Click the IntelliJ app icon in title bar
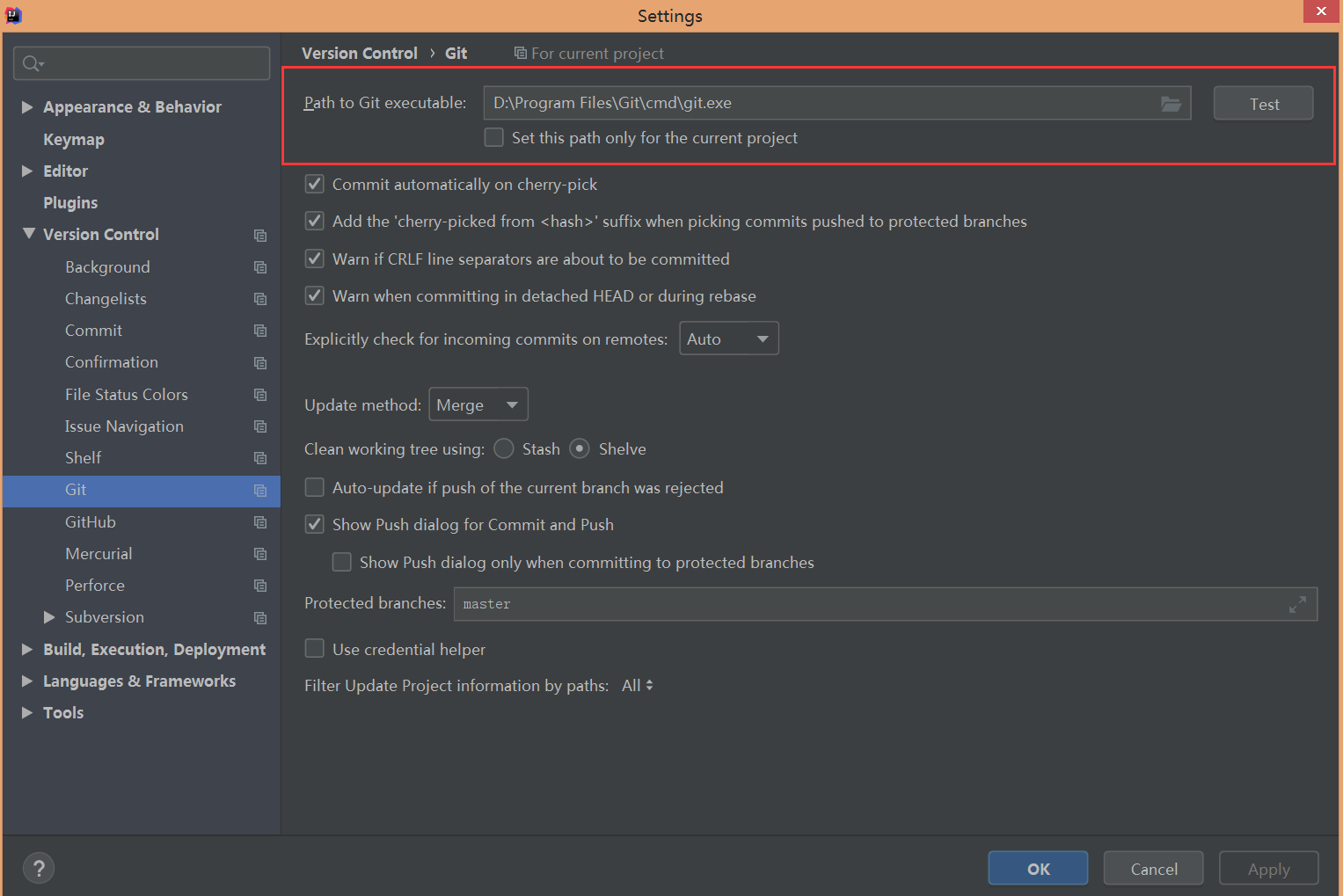The image size is (1343, 896). [13, 15]
